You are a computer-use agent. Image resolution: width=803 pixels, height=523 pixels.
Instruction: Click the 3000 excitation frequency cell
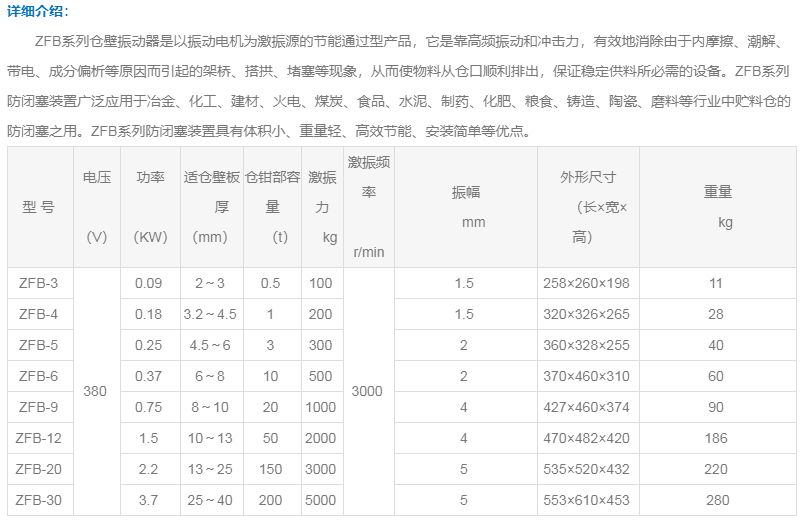[367, 391]
